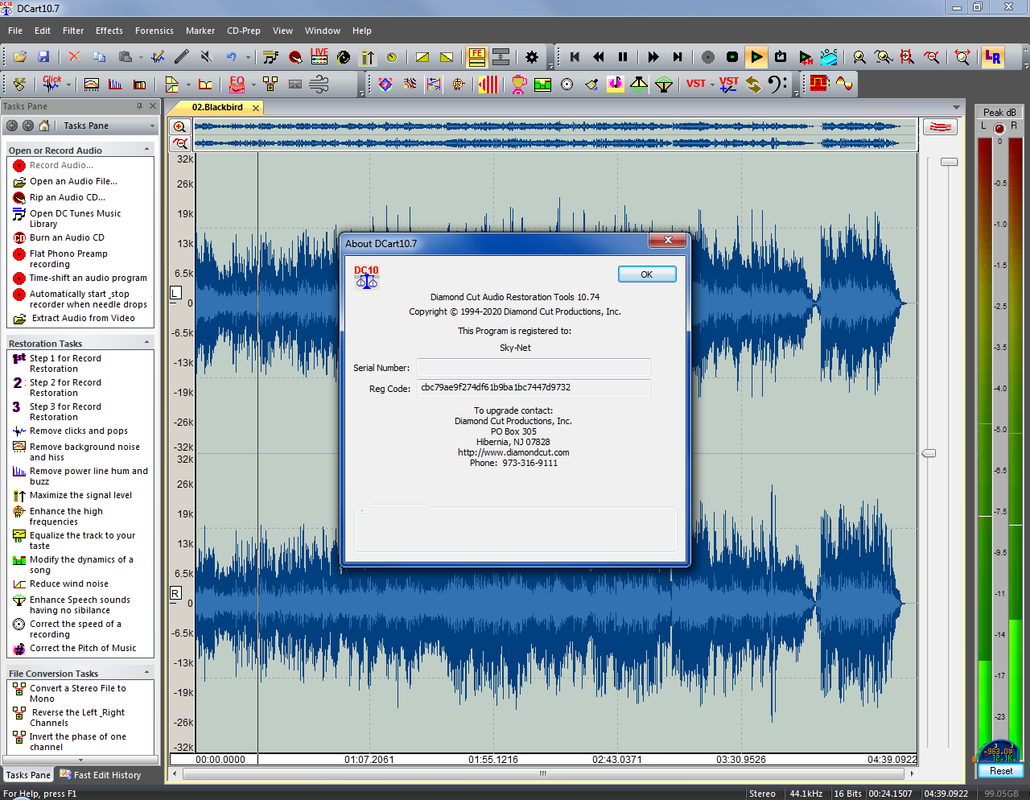The width and height of the screenshot is (1030, 800).
Task: Click the settings gear toolbar icon
Action: click(x=531, y=57)
